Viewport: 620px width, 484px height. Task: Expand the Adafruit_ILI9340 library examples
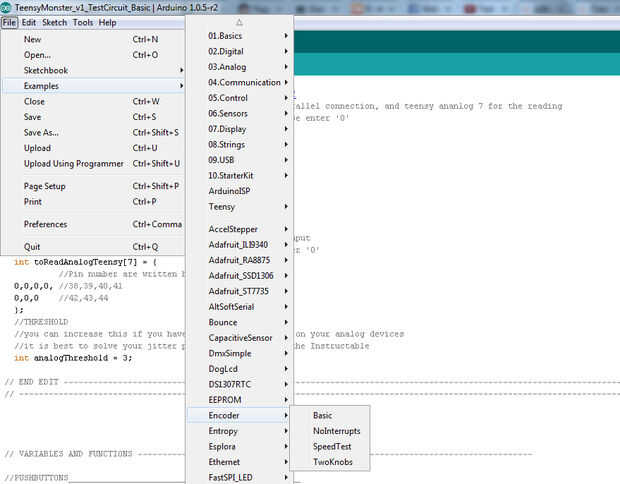coord(239,244)
